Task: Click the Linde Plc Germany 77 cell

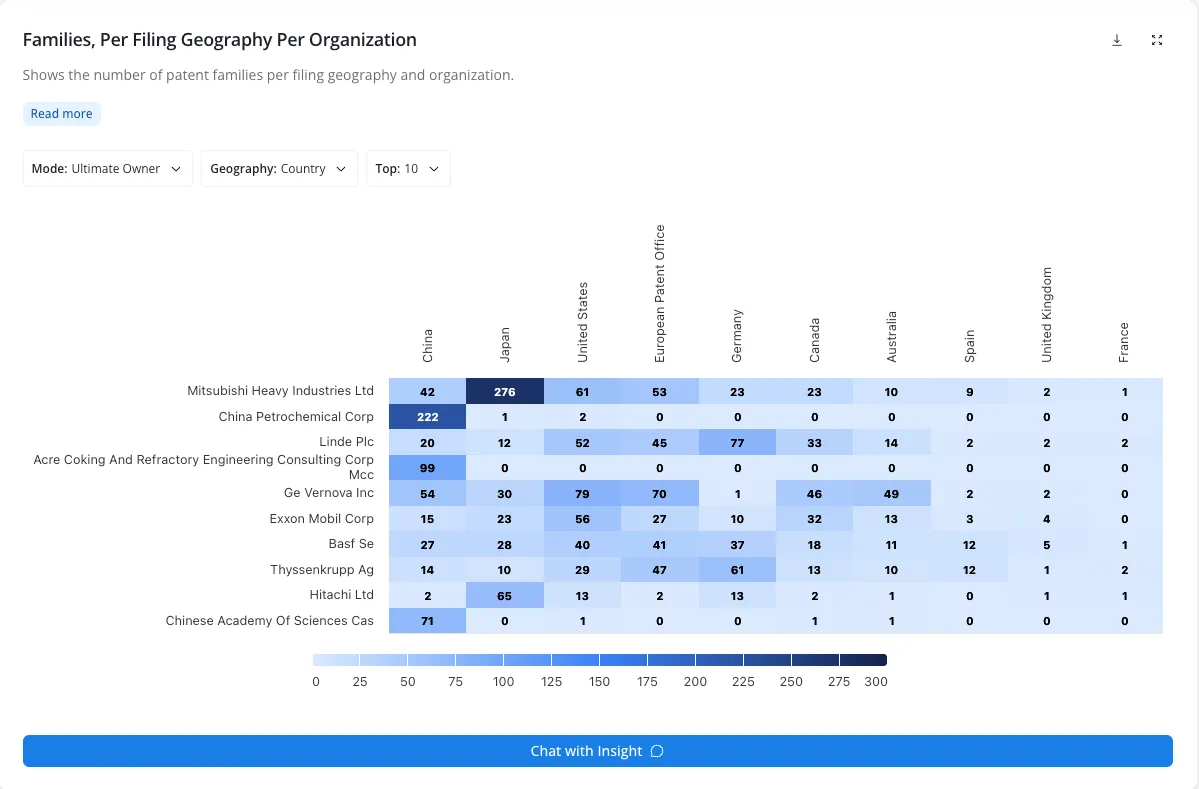Action: (x=737, y=442)
